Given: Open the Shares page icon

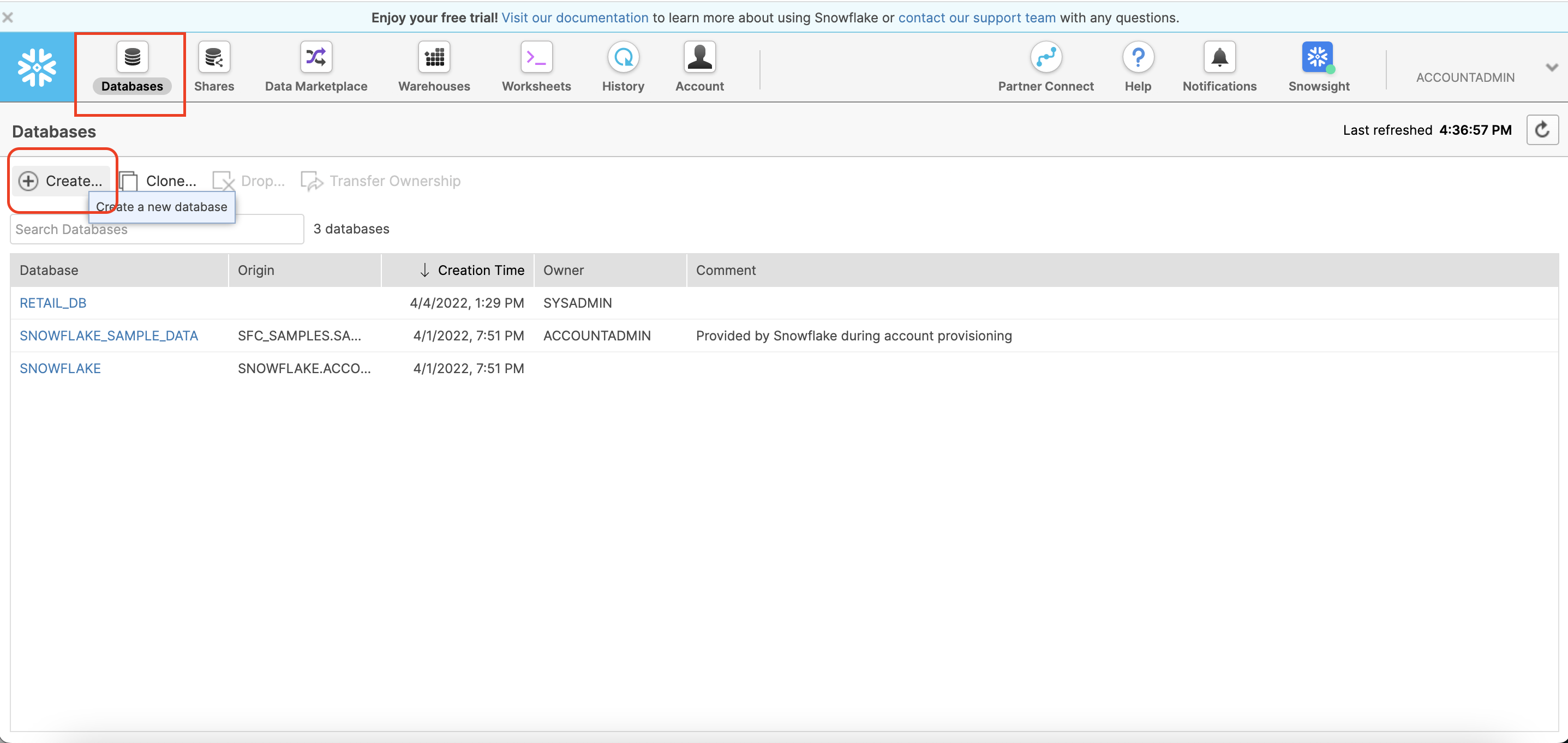Looking at the screenshot, I should (214, 57).
